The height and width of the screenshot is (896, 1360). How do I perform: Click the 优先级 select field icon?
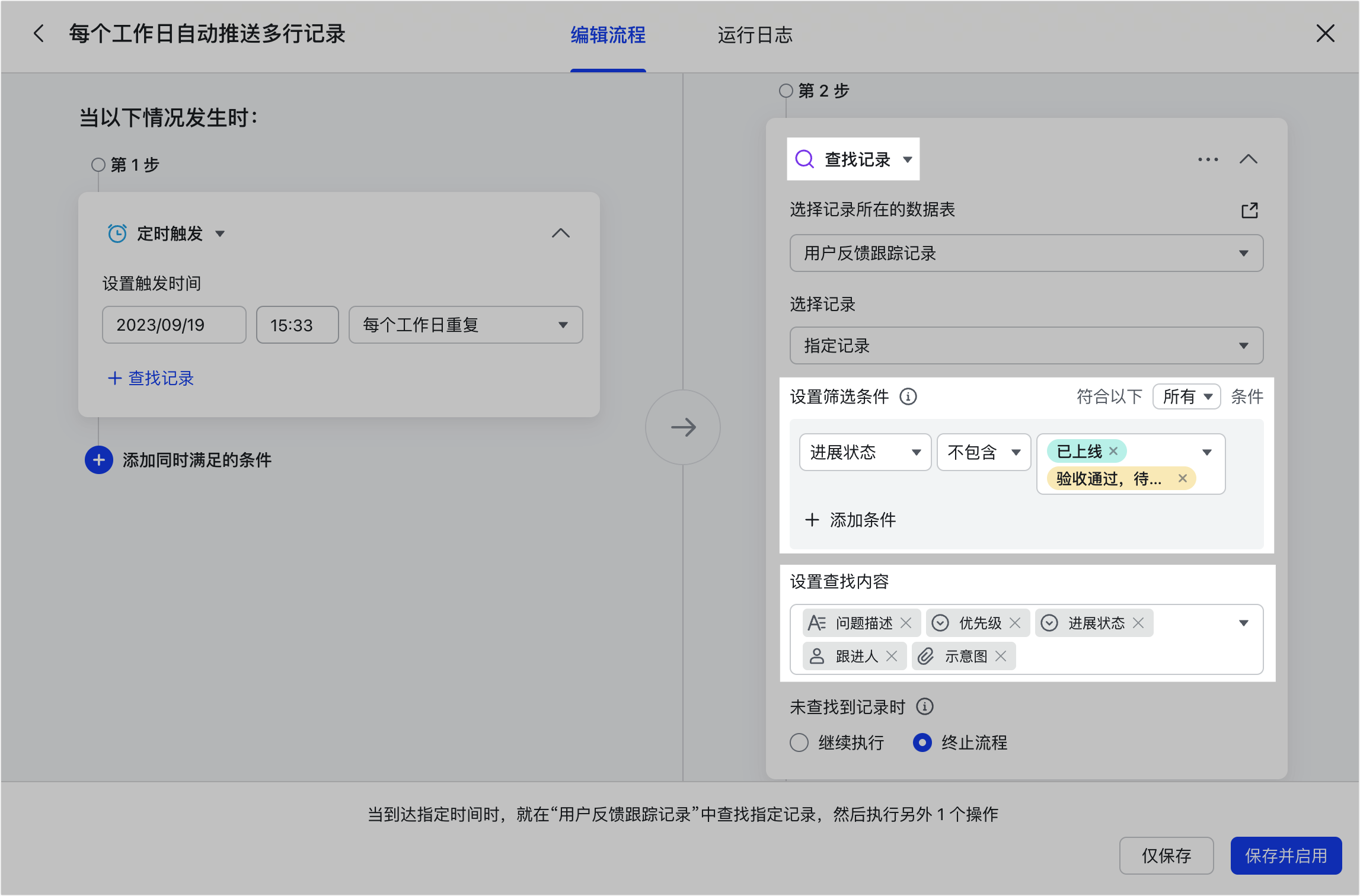click(x=940, y=623)
